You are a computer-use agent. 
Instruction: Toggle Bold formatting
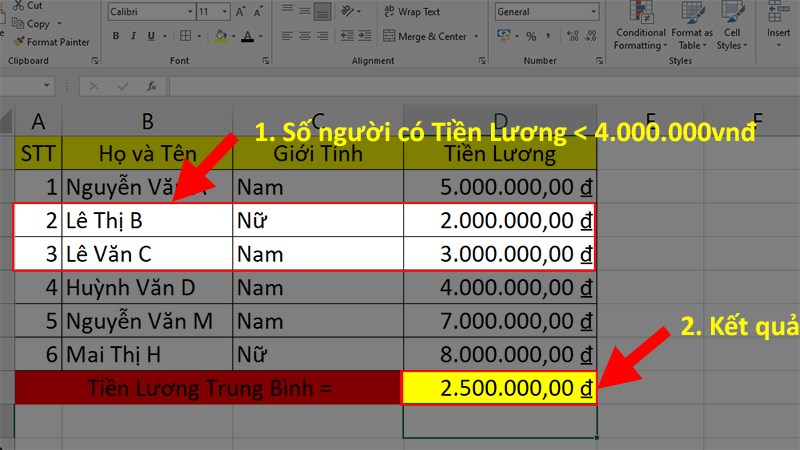(116, 36)
